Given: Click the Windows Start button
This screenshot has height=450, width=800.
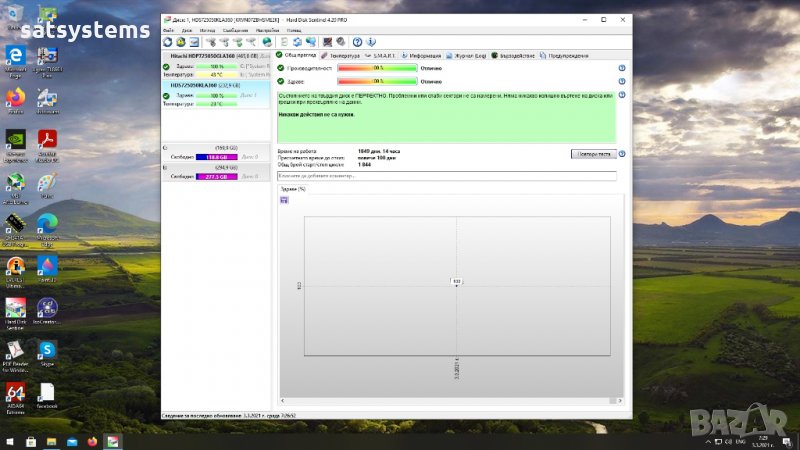Looking at the screenshot, I should click(x=9, y=441).
